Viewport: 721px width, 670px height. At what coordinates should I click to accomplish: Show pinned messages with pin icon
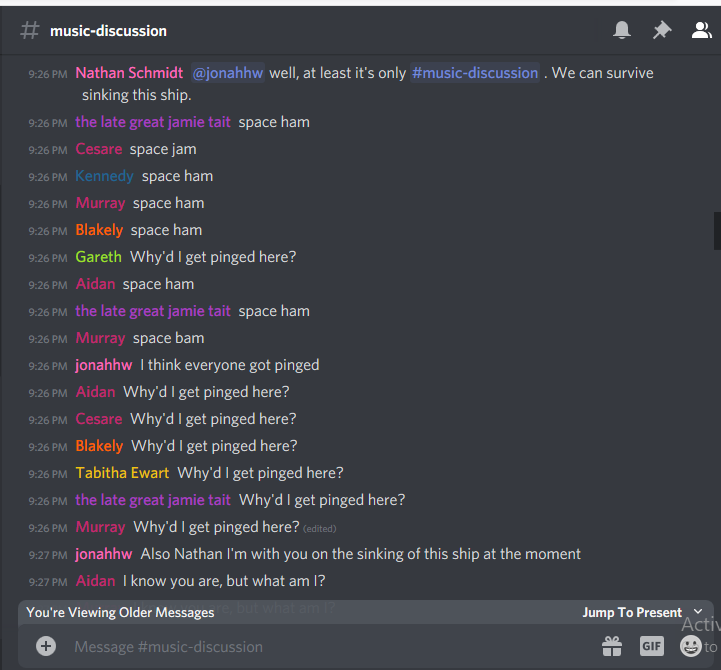point(662,30)
